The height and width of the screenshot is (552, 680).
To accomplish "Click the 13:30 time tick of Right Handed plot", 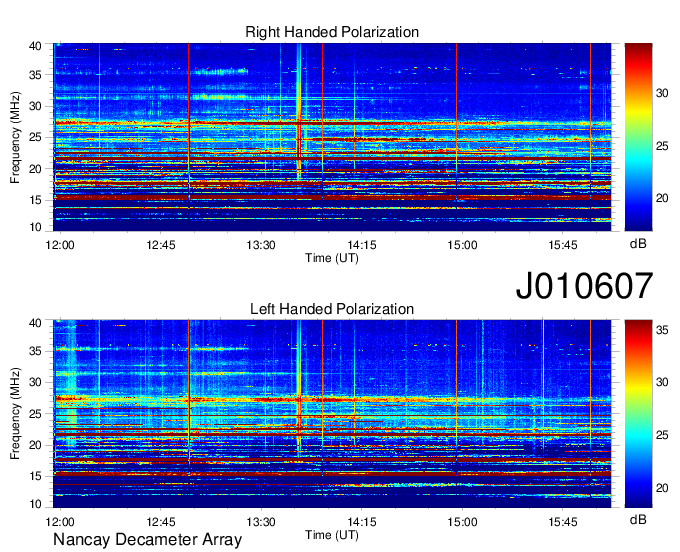I will click(261, 245).
